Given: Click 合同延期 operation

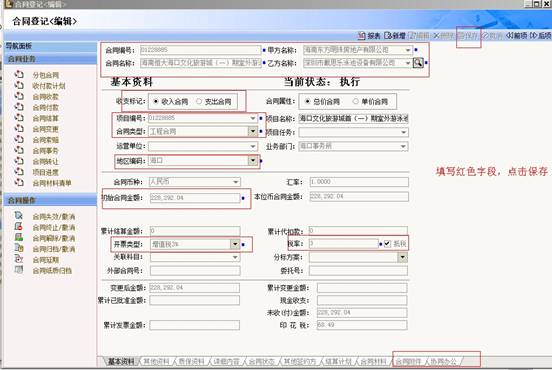Looking at the screenshot, I should point(45,260).
